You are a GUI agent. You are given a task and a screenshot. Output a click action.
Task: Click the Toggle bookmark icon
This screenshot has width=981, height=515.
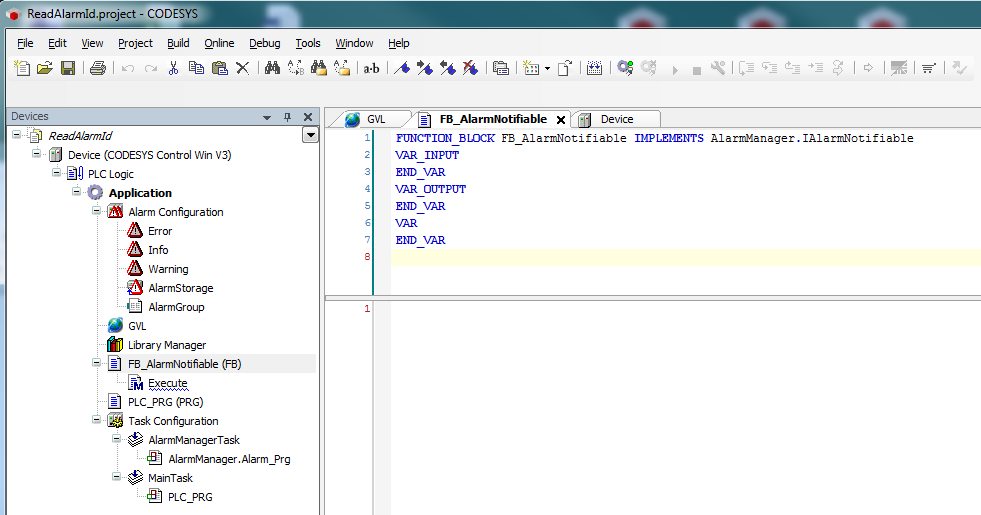click(401, 68)
